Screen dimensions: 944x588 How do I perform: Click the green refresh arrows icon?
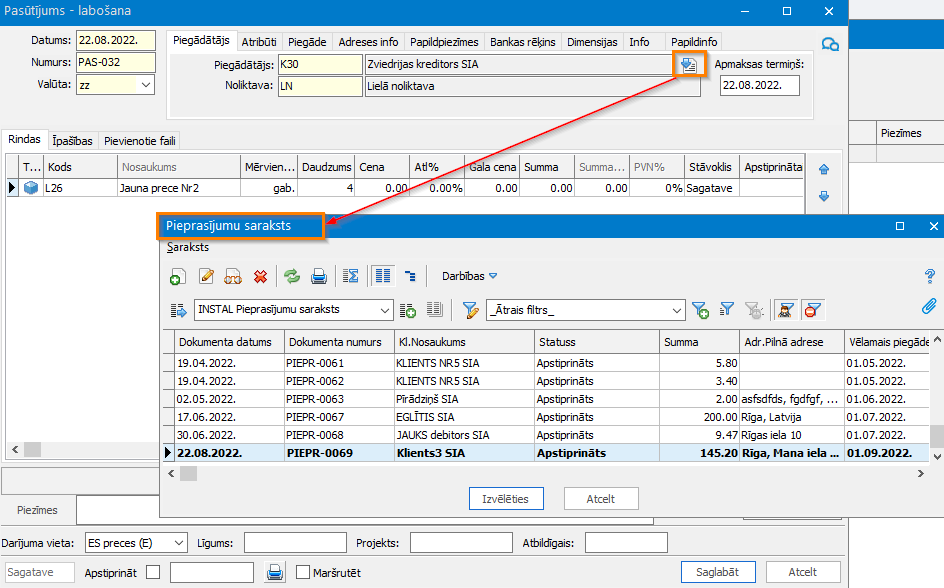click(292, 276)
